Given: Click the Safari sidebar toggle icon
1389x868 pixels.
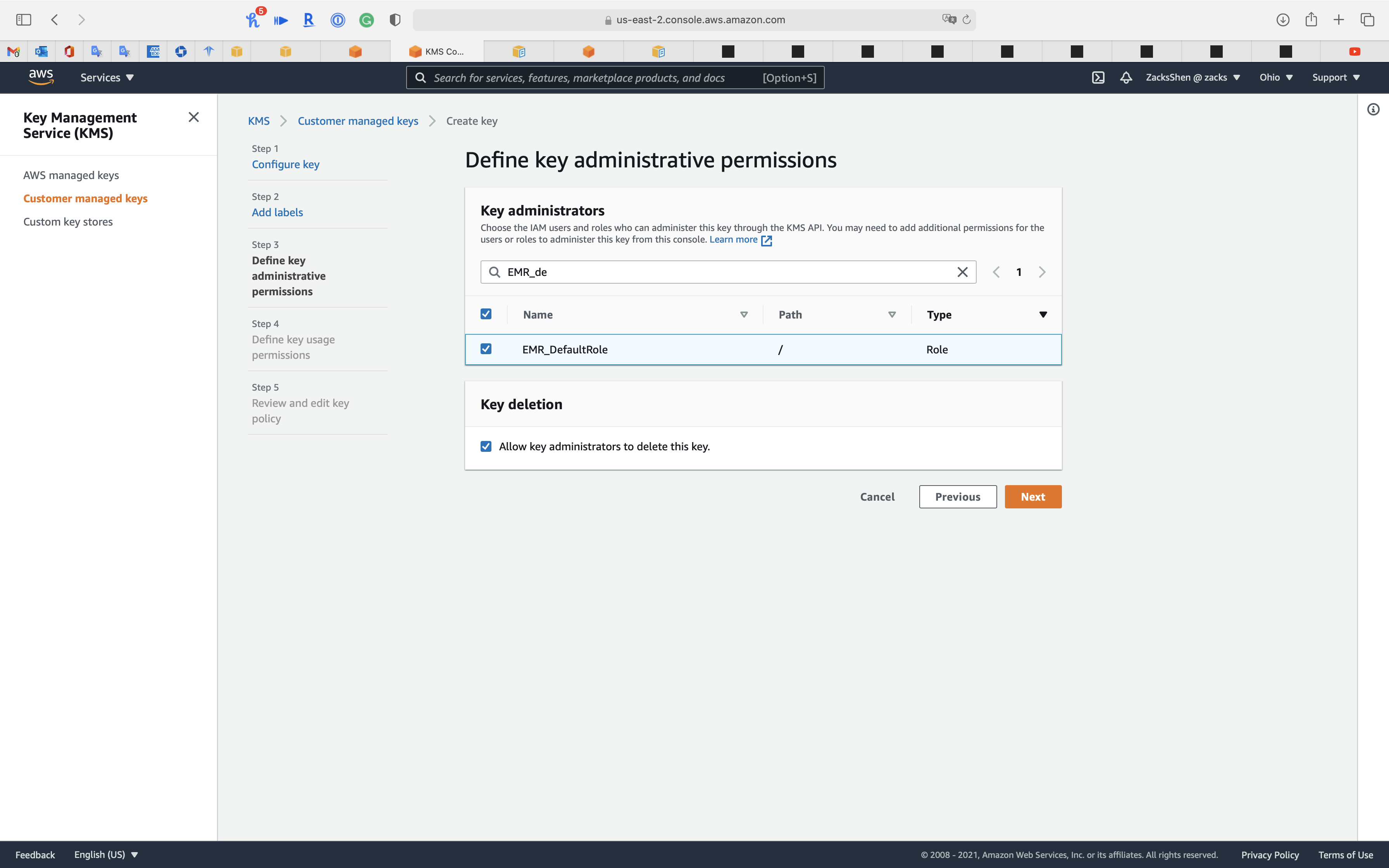Looking at the screenshot, I should click(24, 19).
